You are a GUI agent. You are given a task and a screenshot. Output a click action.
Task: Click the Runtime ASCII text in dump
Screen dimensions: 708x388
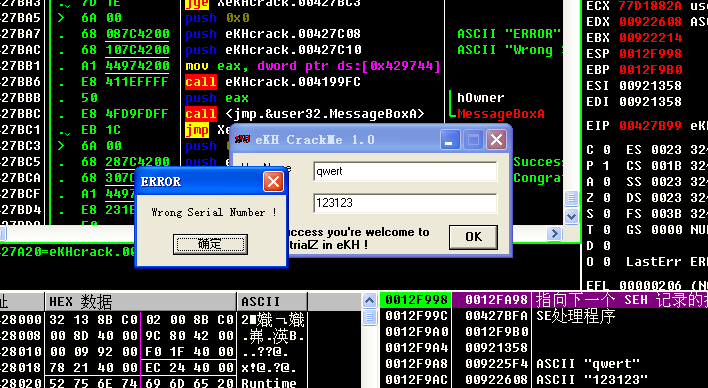(269, 383)
